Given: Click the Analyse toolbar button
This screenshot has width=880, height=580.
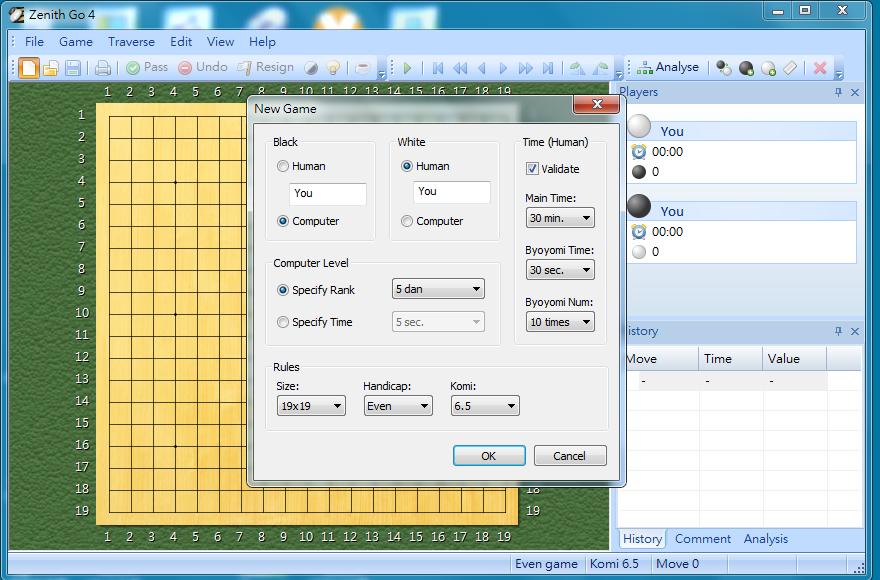Looking at the screenshot, I should tap(668, 67).
